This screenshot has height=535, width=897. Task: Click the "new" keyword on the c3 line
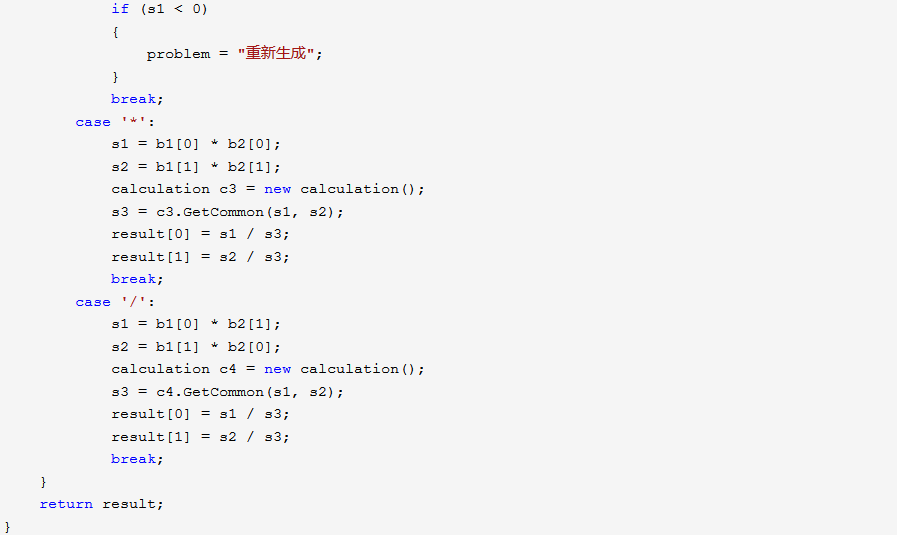click(278, 189)
